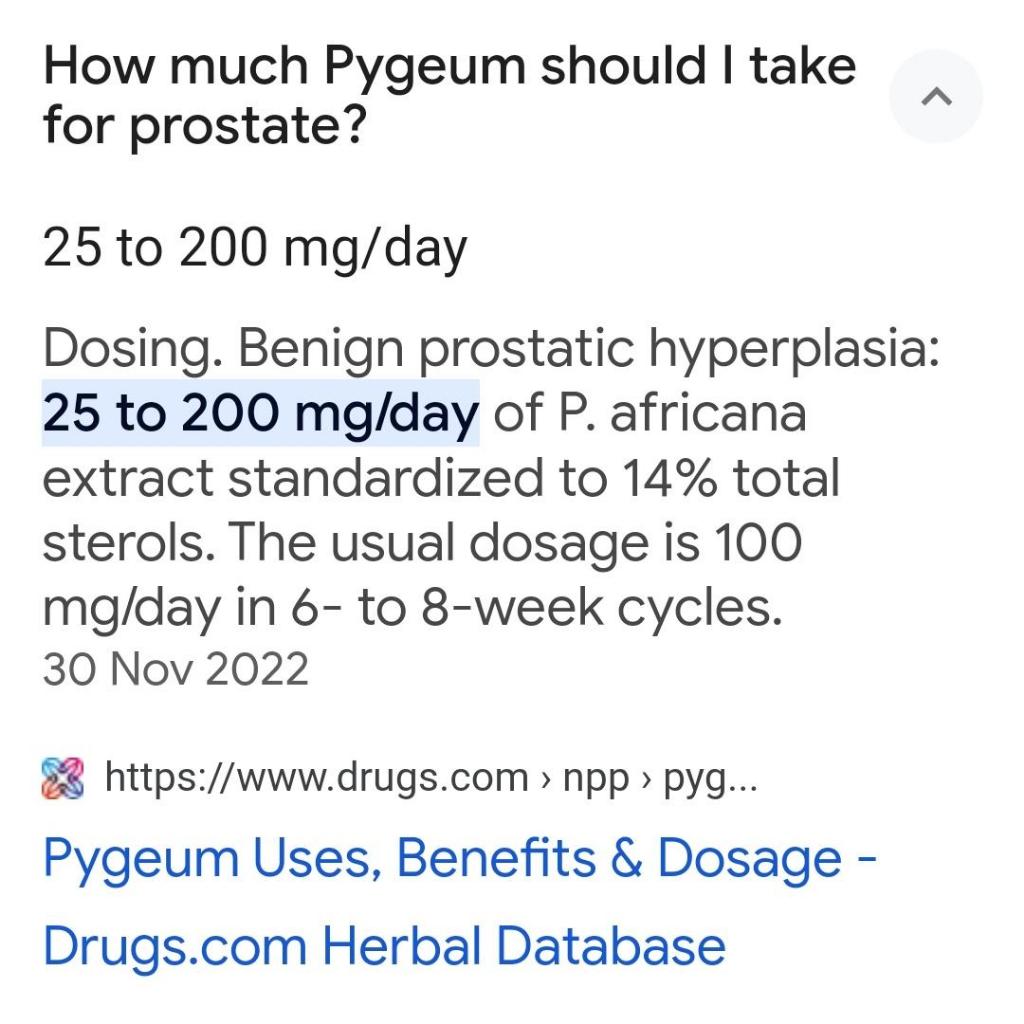Collapse the Pygeum question with the chevron

coord(935,97)
